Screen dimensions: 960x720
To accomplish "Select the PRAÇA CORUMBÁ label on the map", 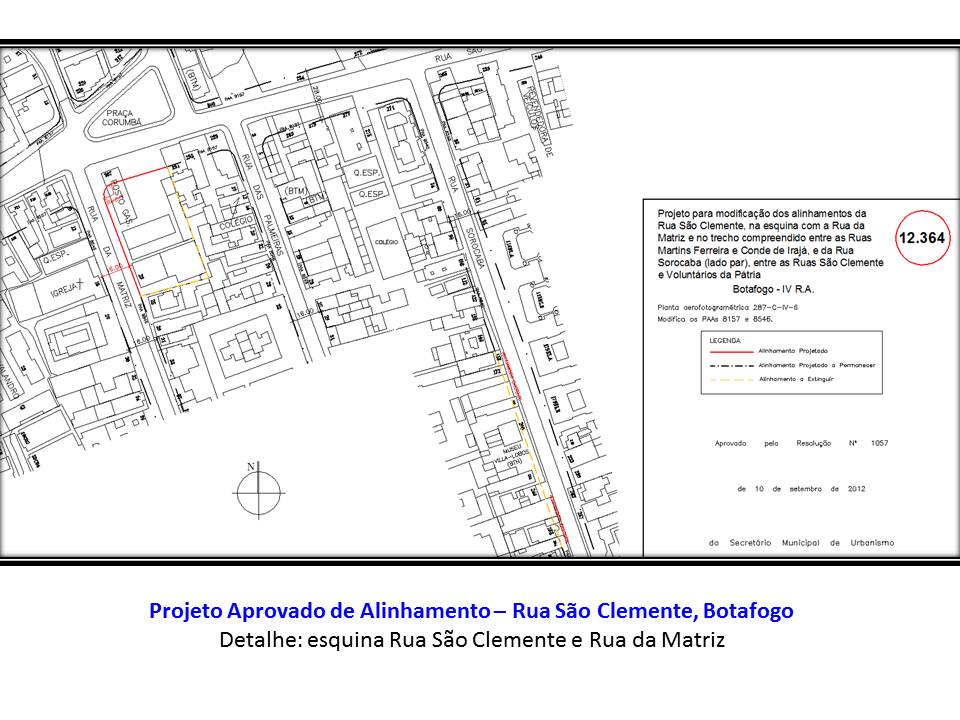I will (119, 118).
